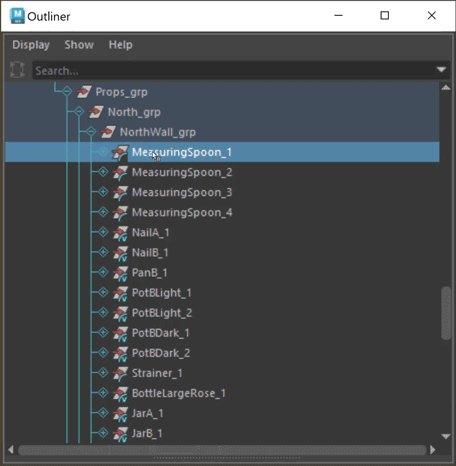Expand the PanB_1 node
This screenshot has width=456, height=466.
point(103,272)
